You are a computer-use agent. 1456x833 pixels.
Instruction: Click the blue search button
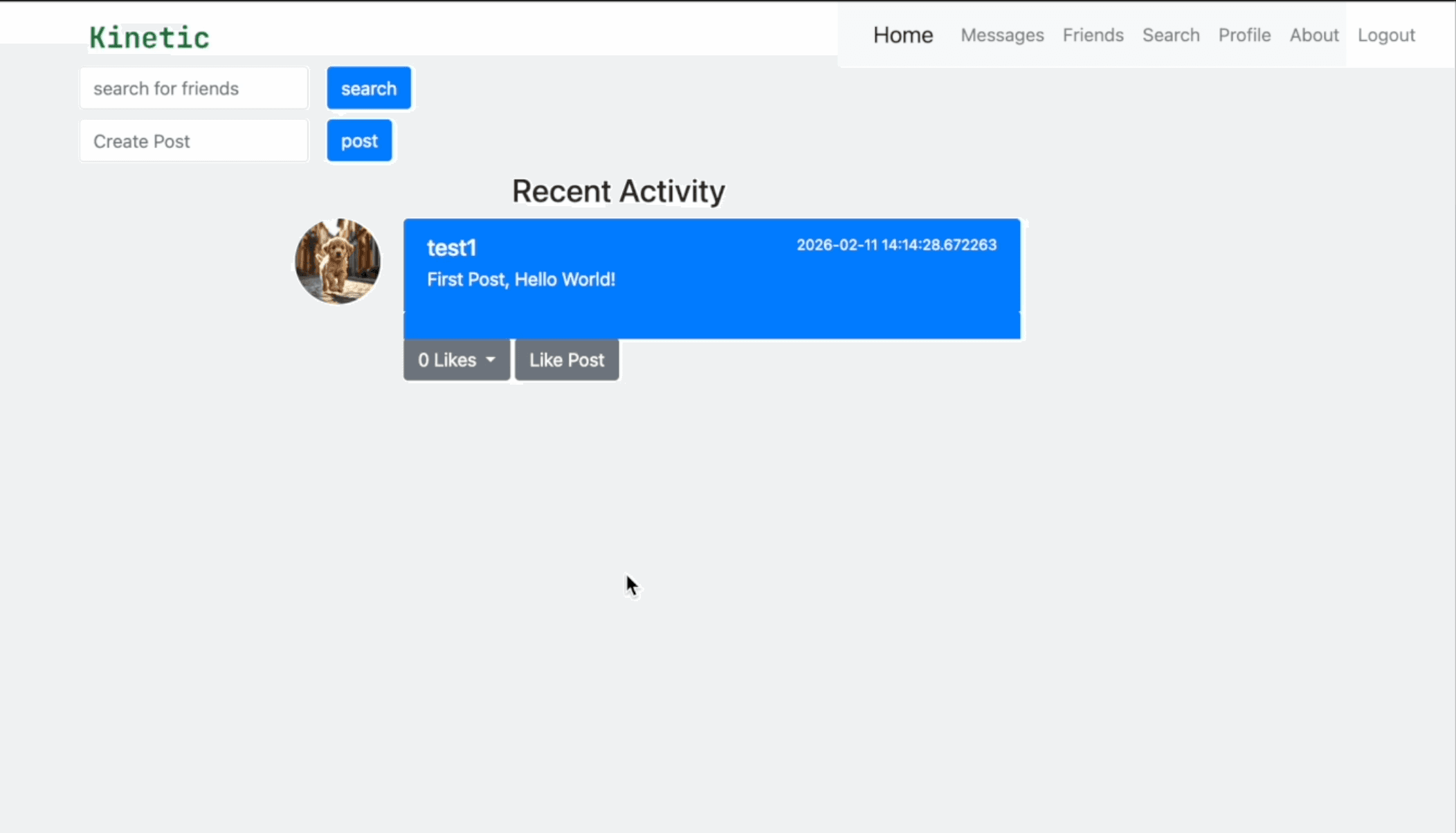(369, 89)
